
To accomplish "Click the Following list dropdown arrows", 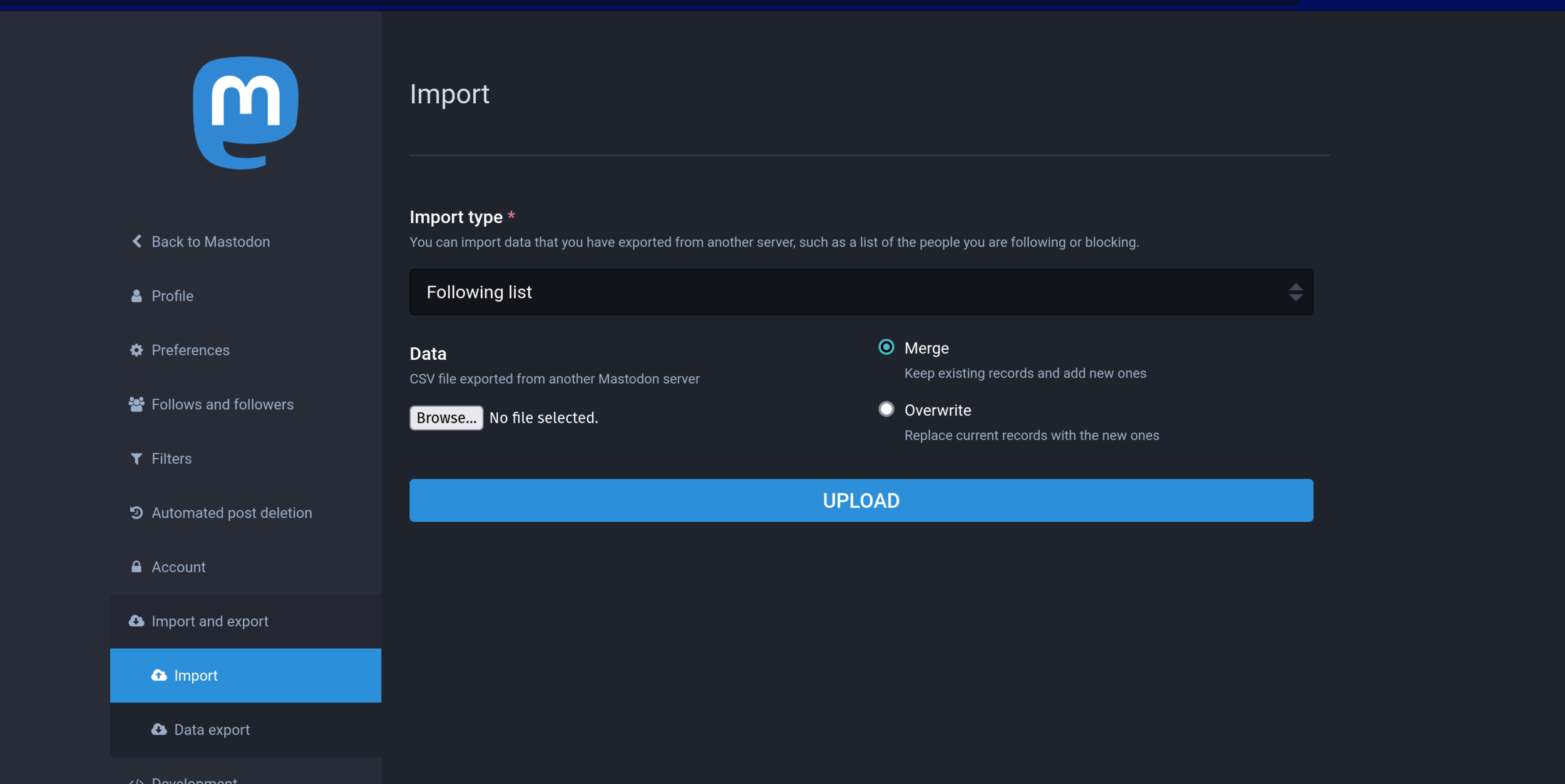I will [1295, 292].
